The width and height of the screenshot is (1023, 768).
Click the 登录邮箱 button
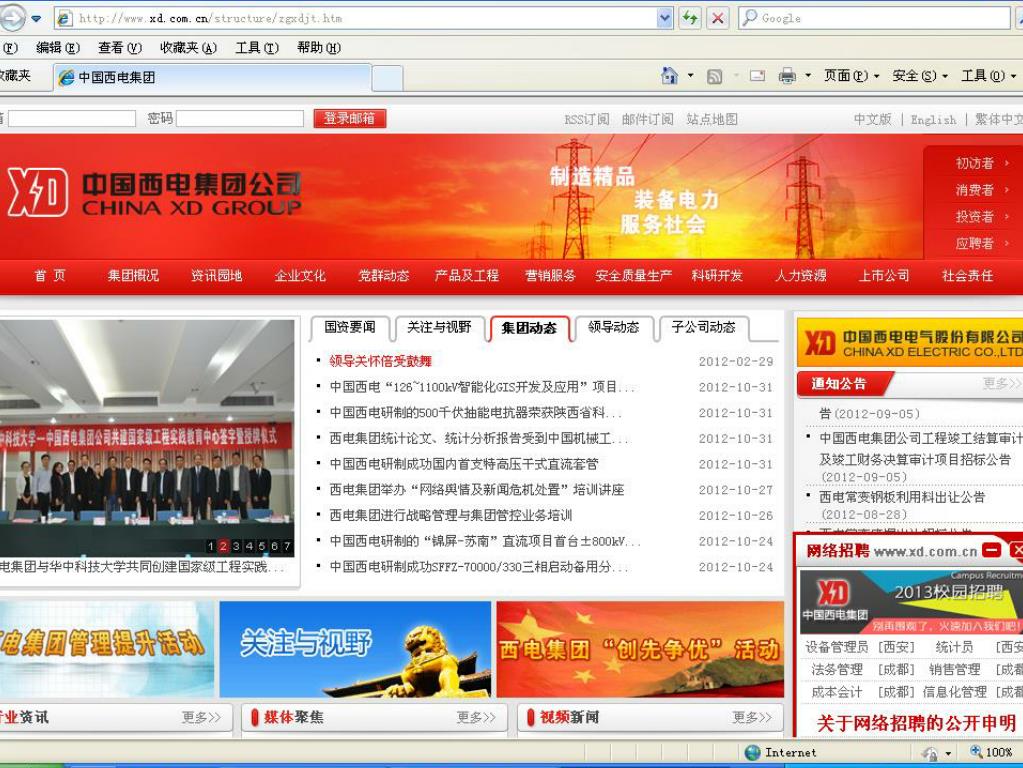pyautogui.click(x=350, y=118)
